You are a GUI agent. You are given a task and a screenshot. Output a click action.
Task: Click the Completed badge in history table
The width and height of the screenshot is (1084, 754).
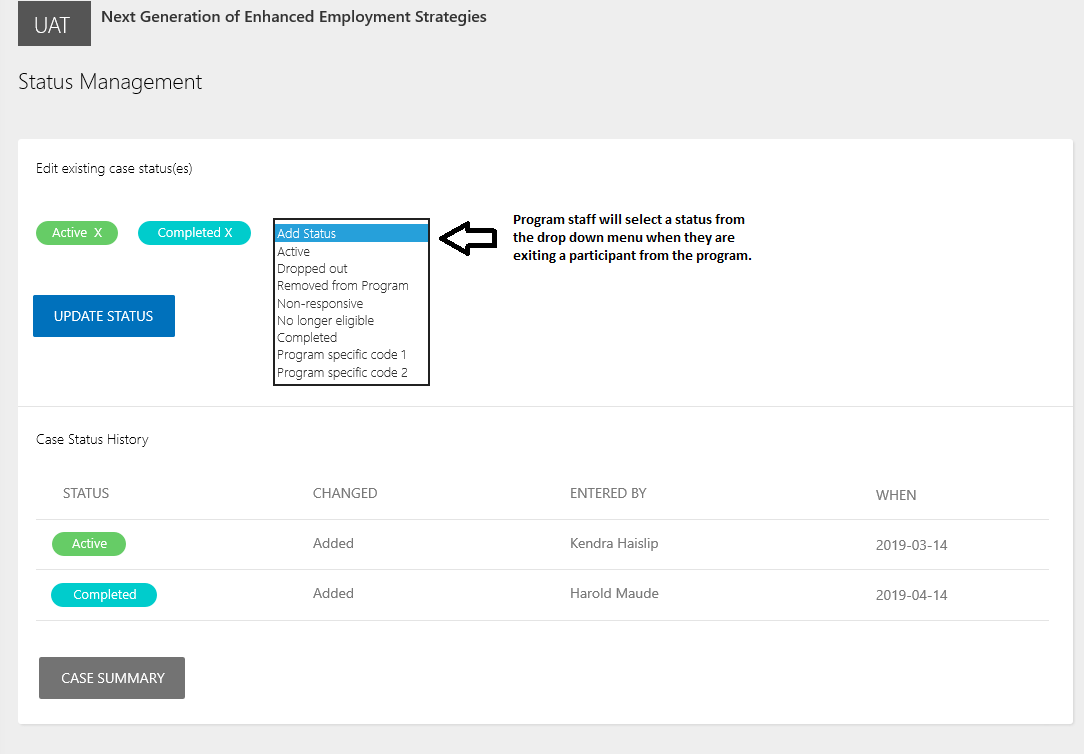(104, 595)
